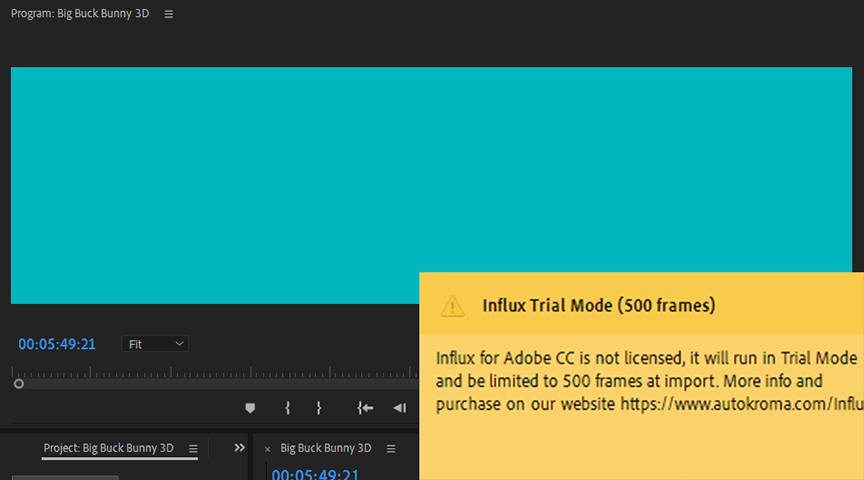Step back one frame
Viewport: 864px width, 480px height.
pyautogui.click(x=399, y=408)
